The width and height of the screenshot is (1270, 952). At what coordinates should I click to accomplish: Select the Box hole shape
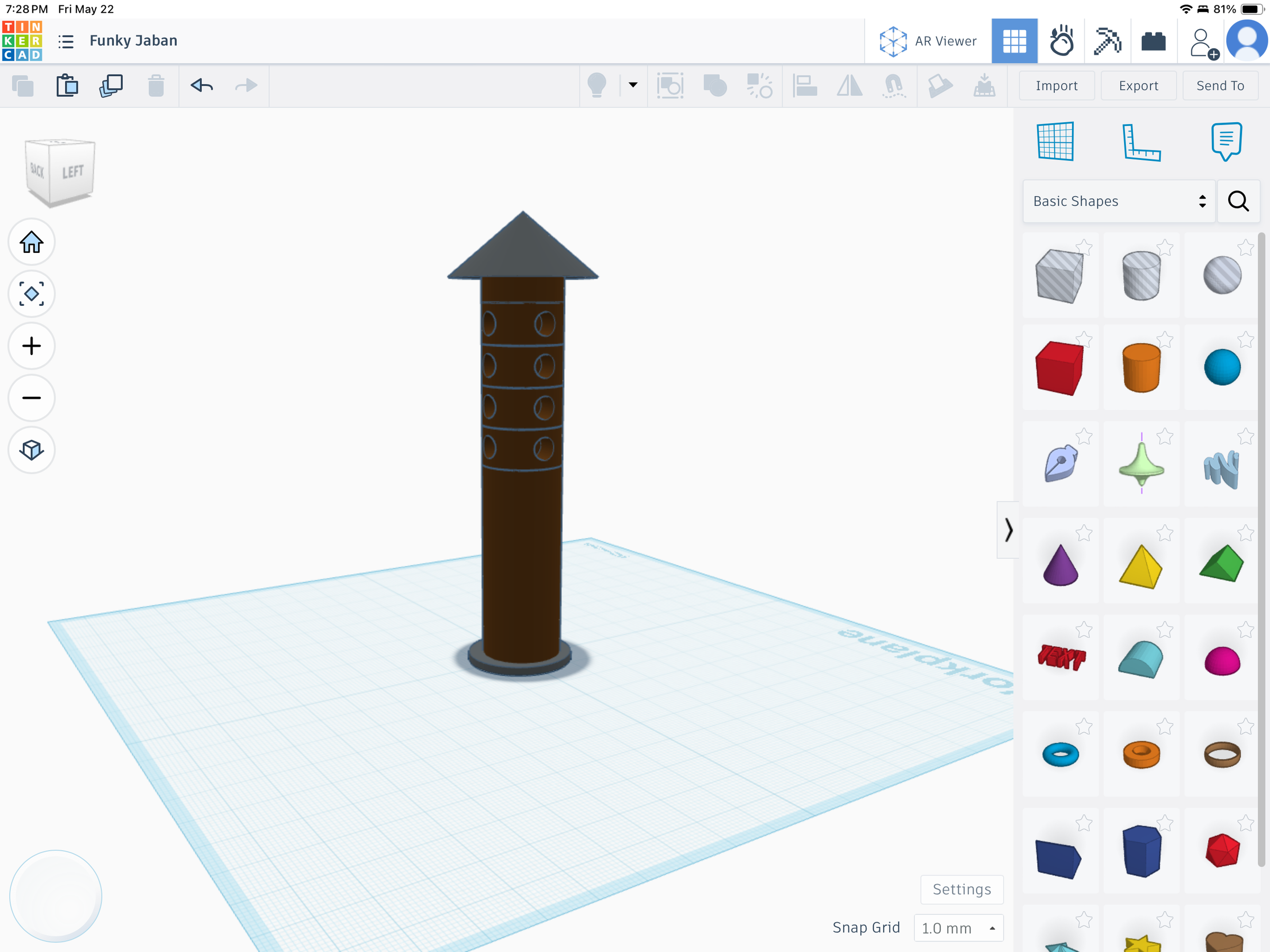tap(1059, 276)
